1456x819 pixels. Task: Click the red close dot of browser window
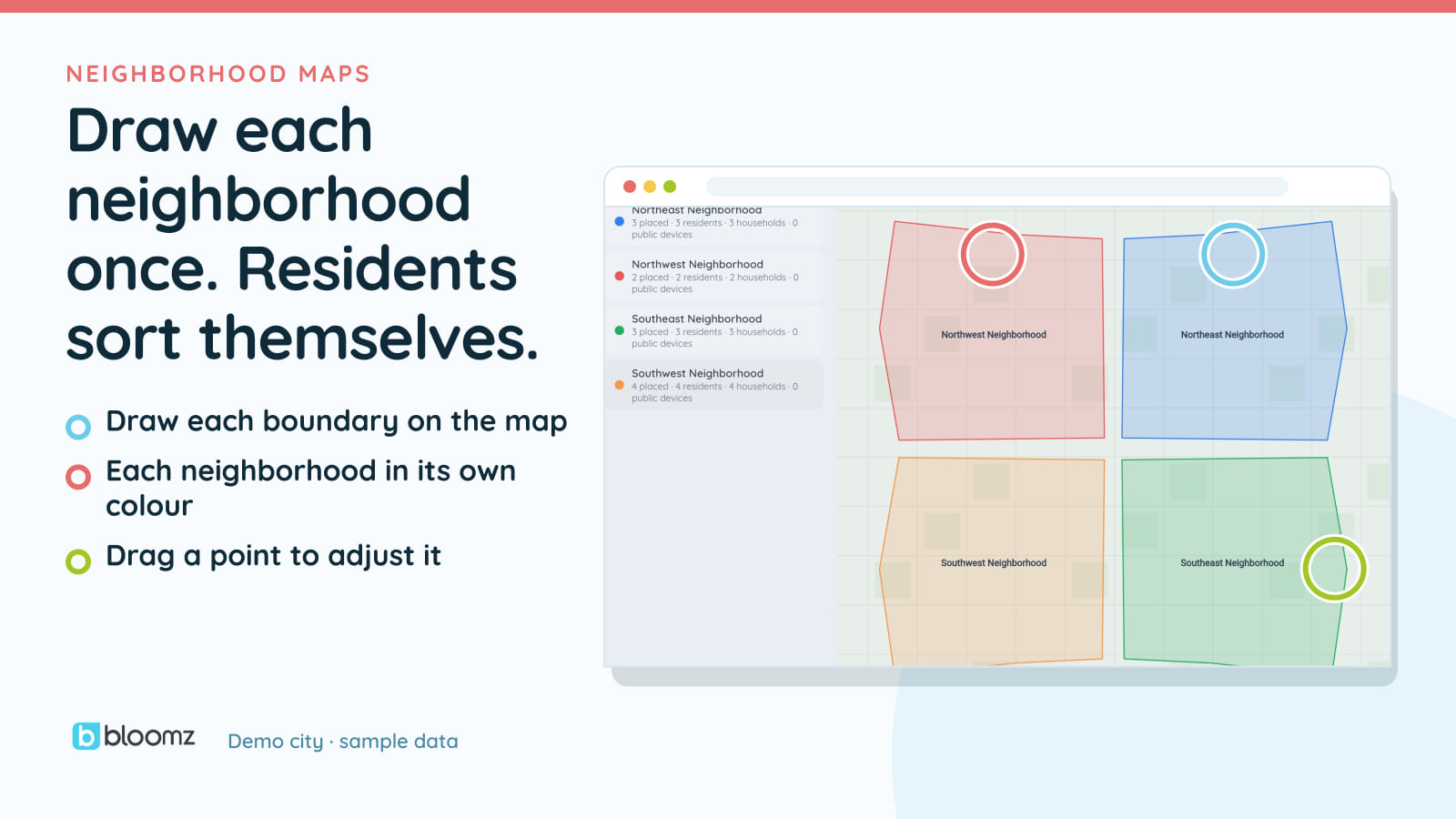pyautogui.click(x=630, y=187)
